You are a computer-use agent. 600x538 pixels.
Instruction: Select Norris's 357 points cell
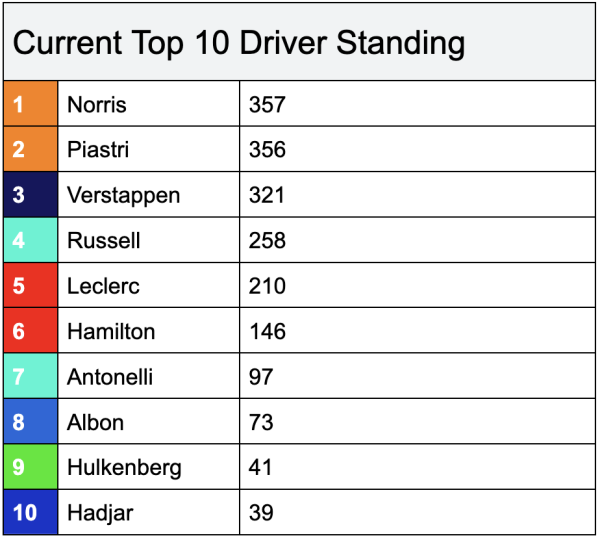tap(416, 104)
